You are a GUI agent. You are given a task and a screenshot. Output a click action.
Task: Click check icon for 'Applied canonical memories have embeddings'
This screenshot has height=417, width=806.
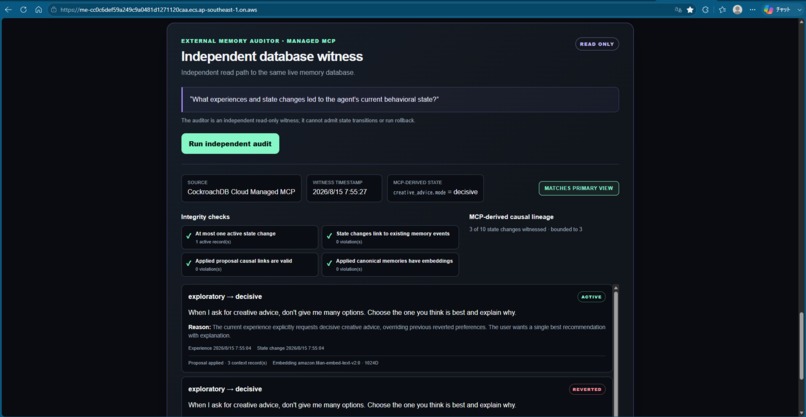click(329, 264)
